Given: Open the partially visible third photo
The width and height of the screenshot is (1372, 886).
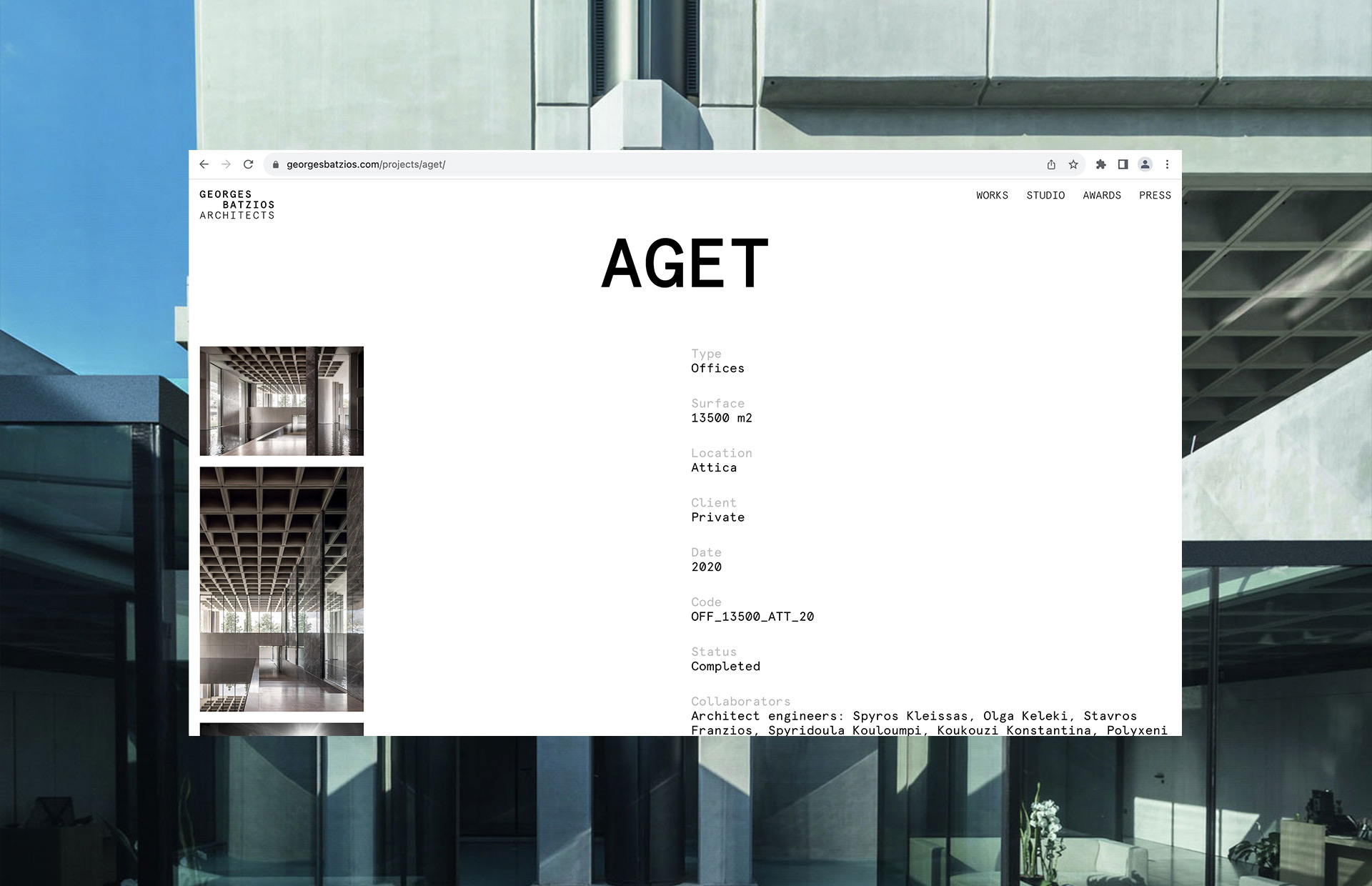Looking at the screenshot, I should click(x=282, y=729).
